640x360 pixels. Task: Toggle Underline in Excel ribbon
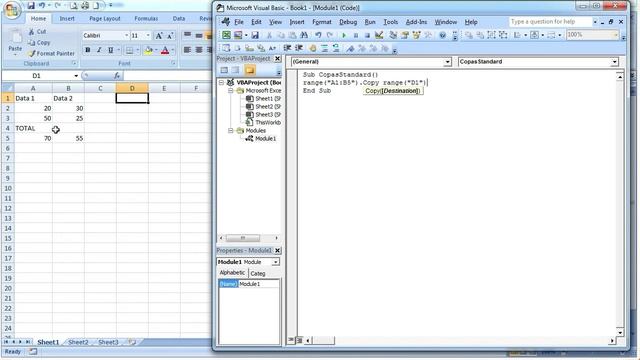coord(110,50)
